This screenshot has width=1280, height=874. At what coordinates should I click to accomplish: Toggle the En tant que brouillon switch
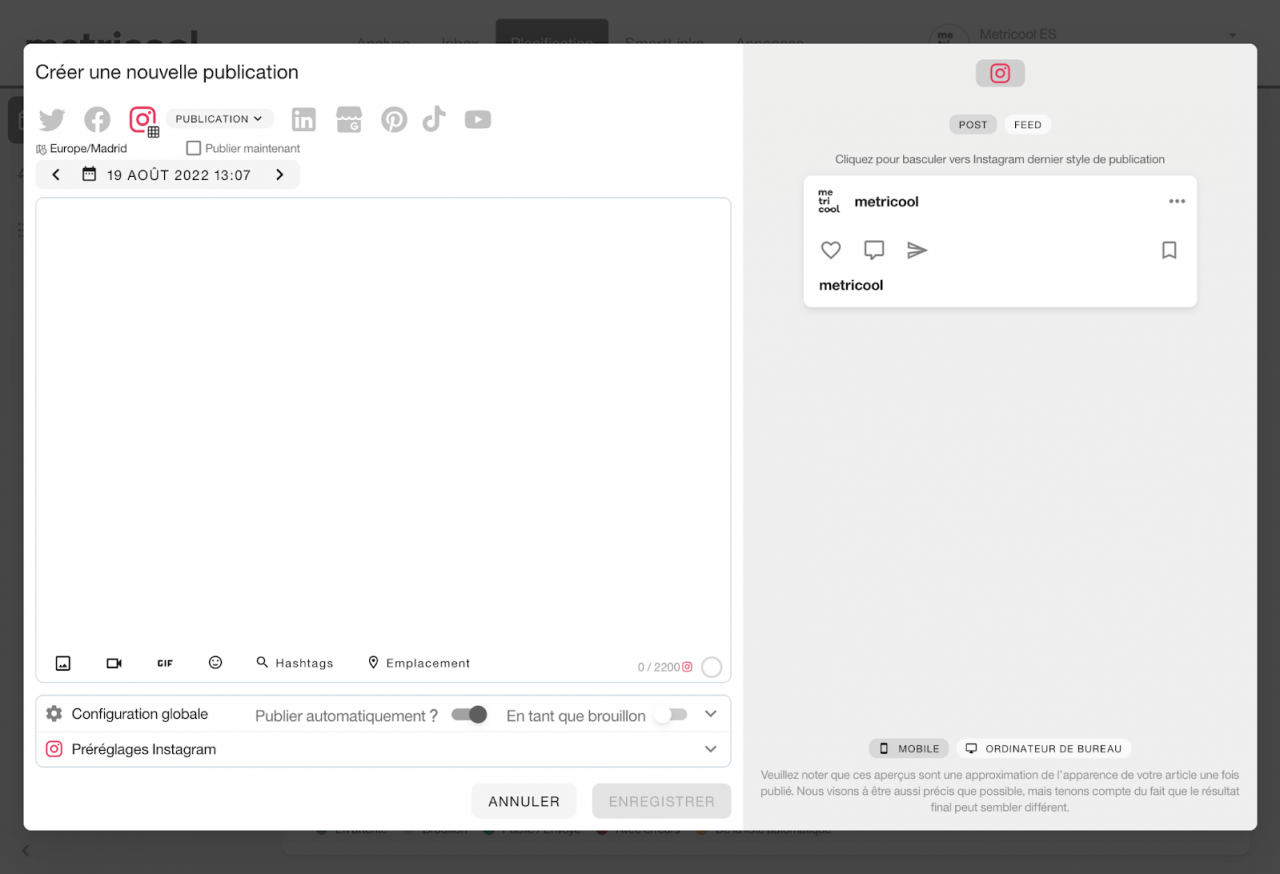click(x=670, y=715)
